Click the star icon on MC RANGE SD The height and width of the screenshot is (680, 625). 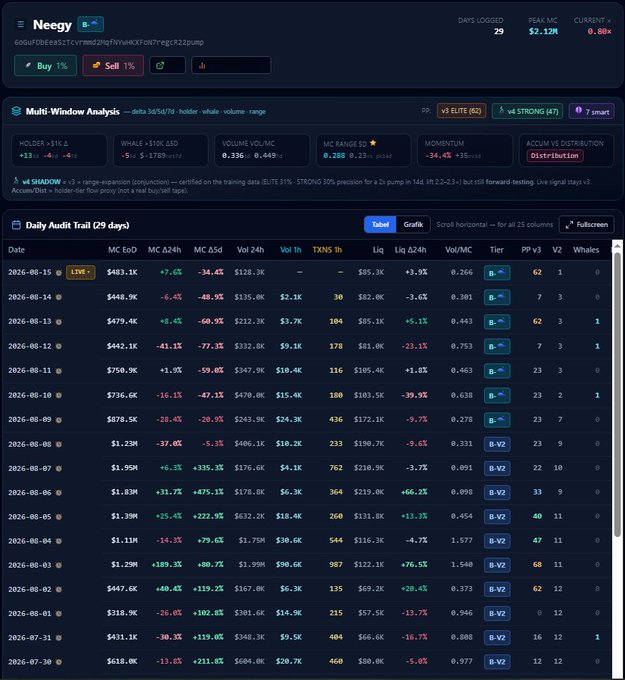tap(373, 143)
